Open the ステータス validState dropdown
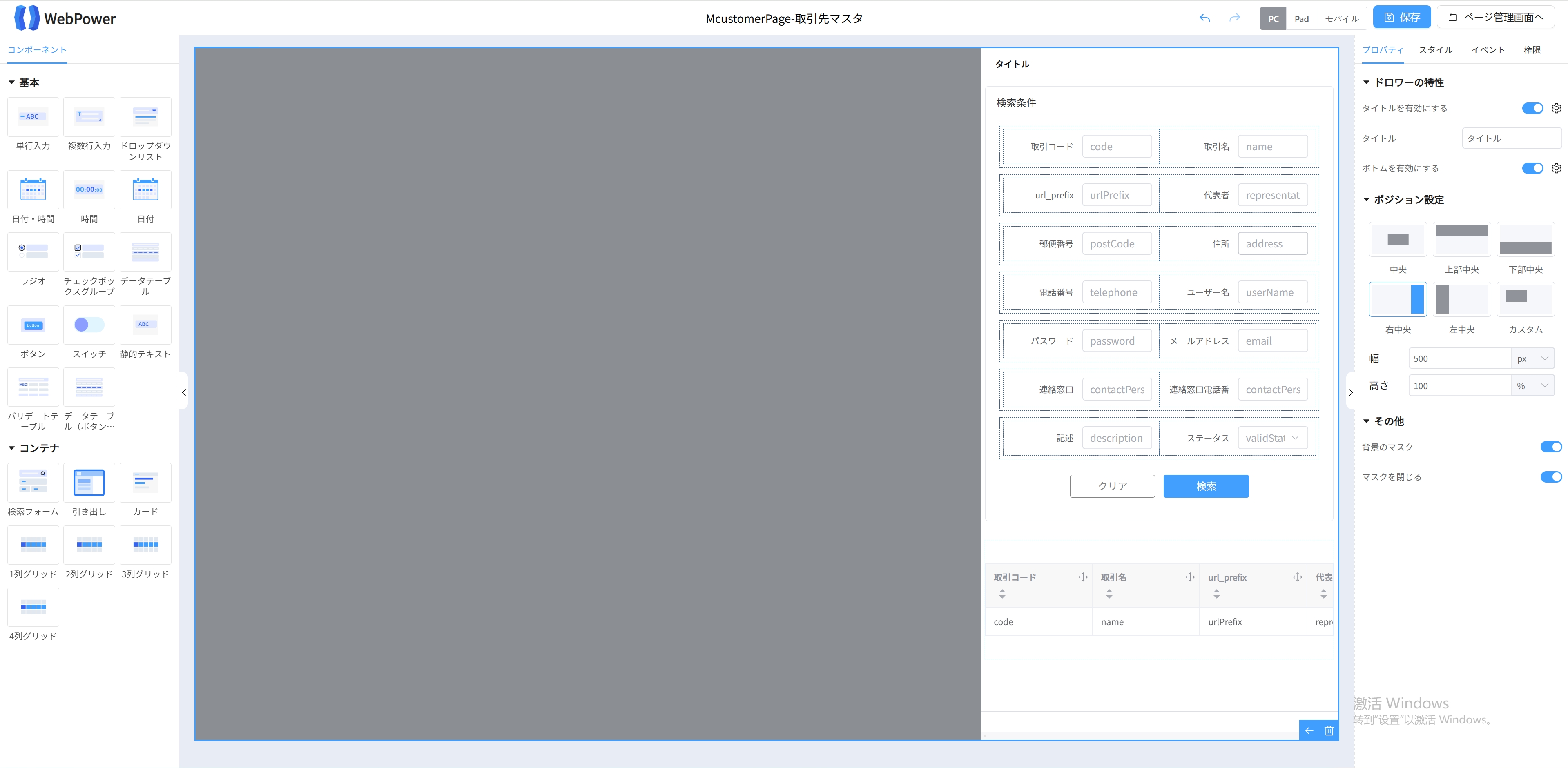 point(1273,438)
